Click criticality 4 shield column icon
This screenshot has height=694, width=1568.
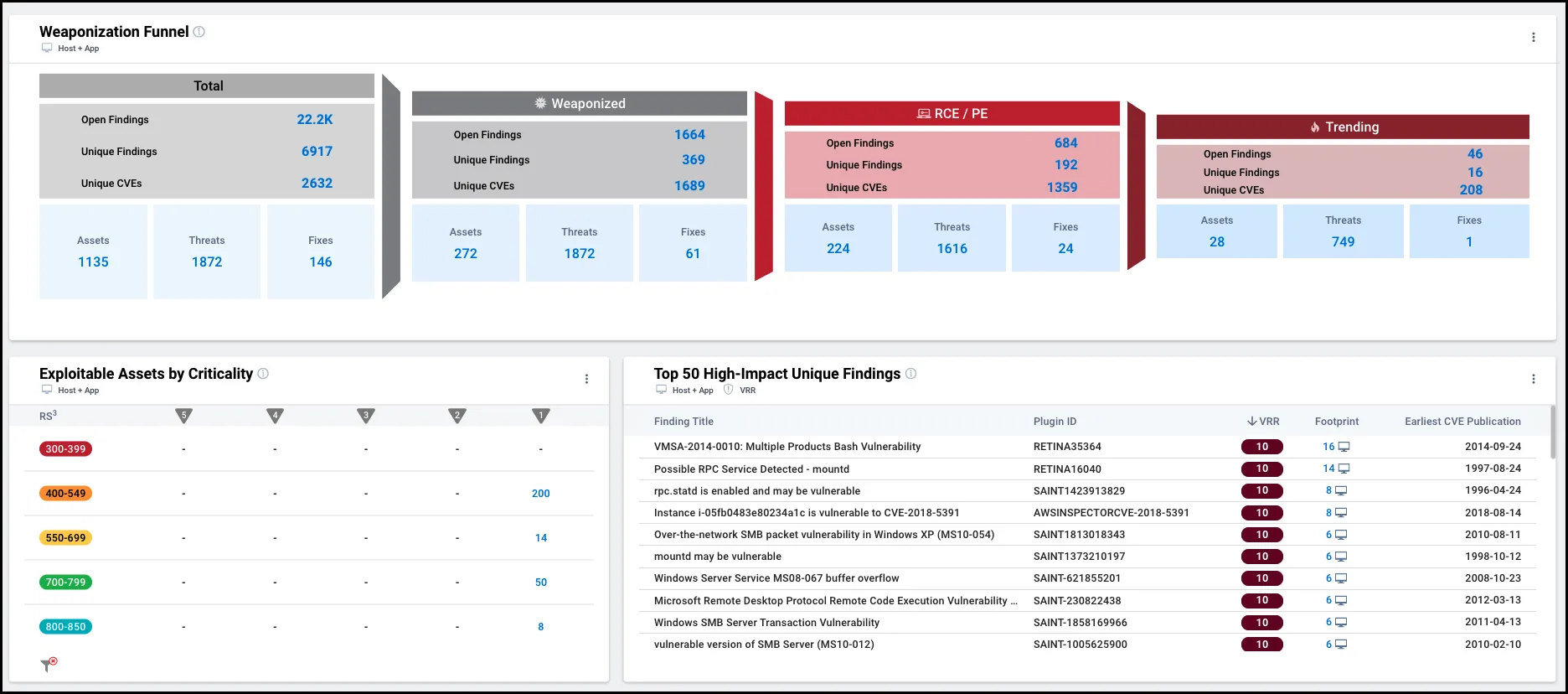click(x=275, y=416)
